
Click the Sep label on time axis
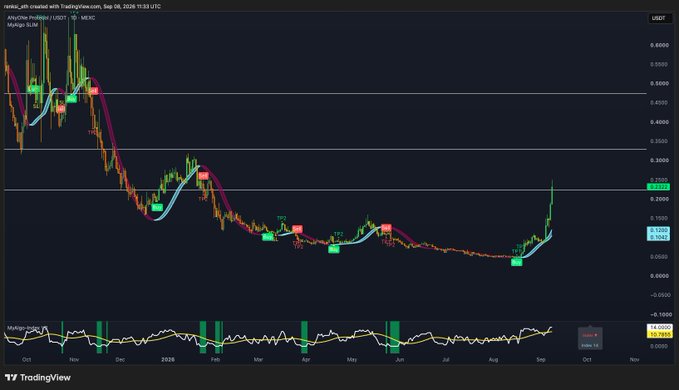point(540,359)
